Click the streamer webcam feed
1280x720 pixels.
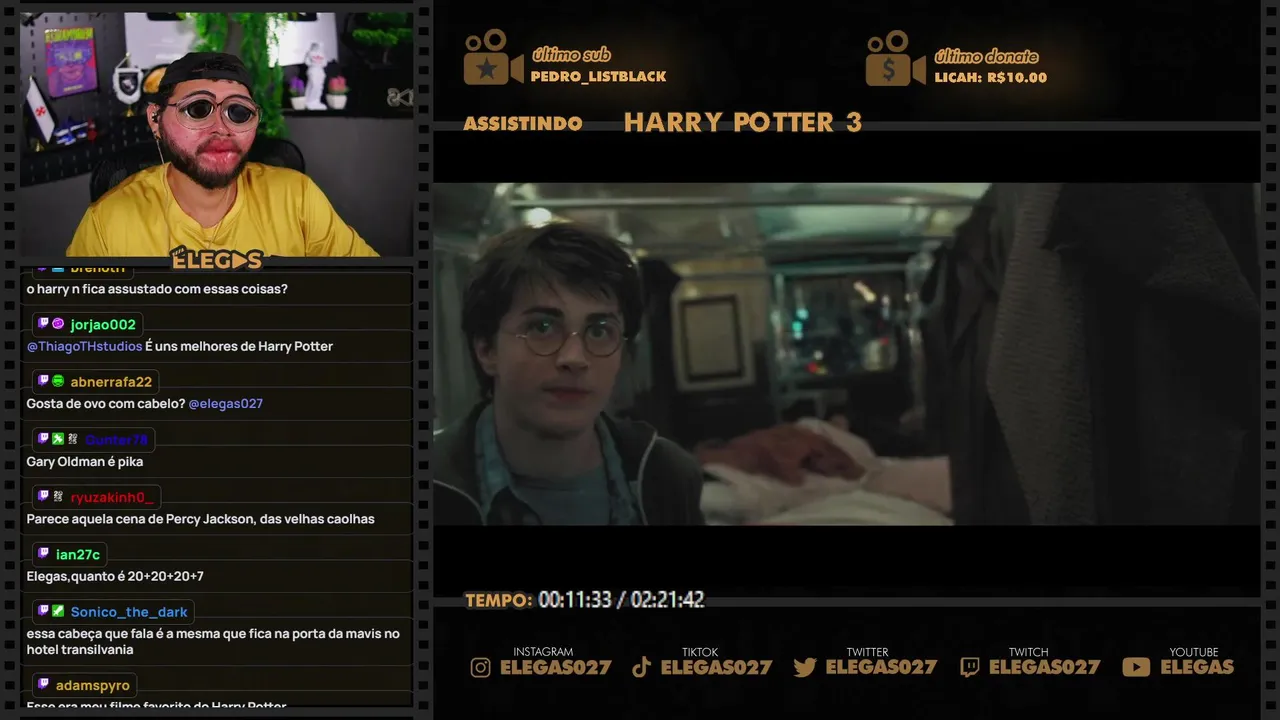pyautogui.click(x=217, y=135)
